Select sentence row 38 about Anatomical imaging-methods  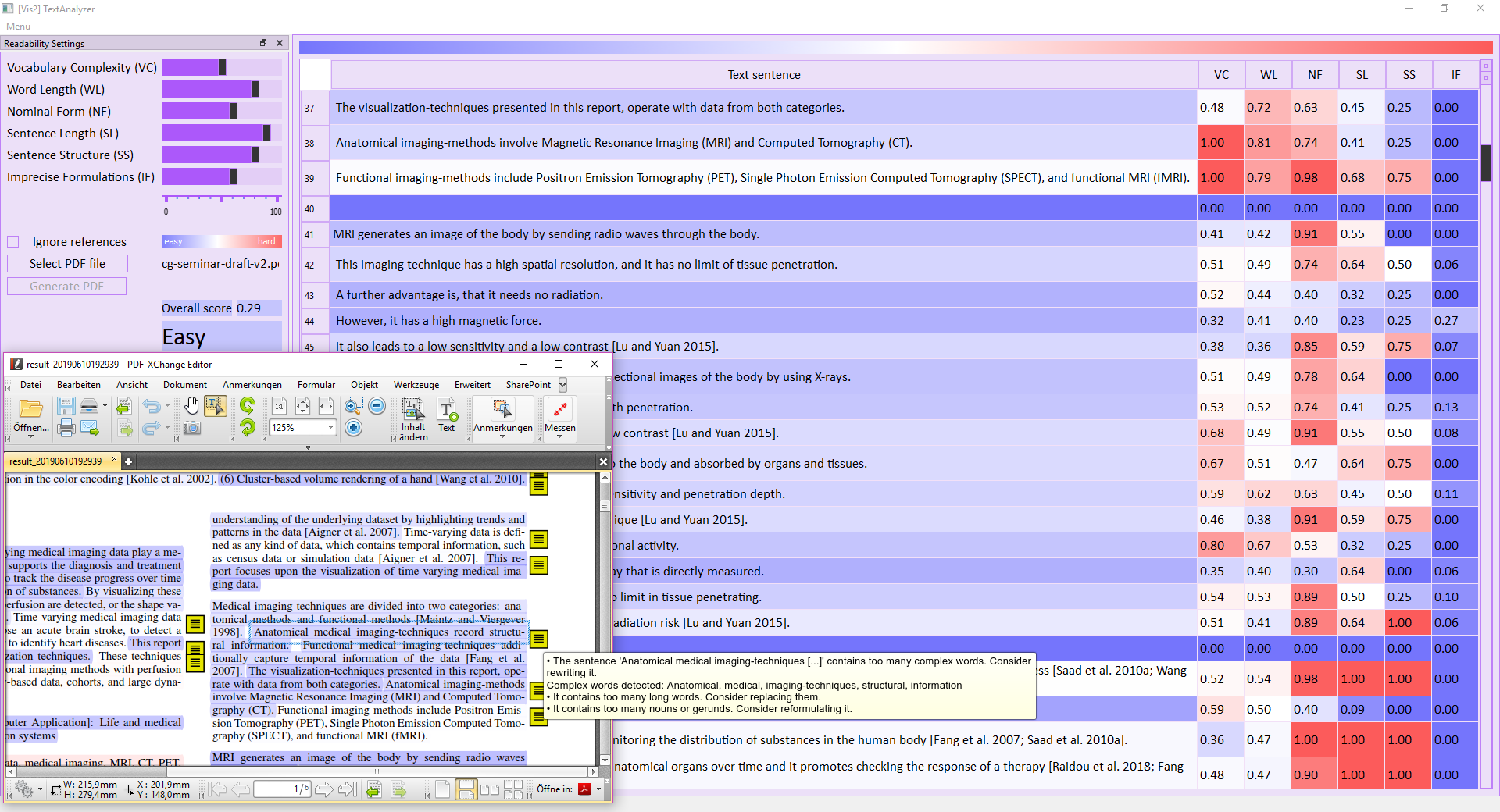point(764,143)
